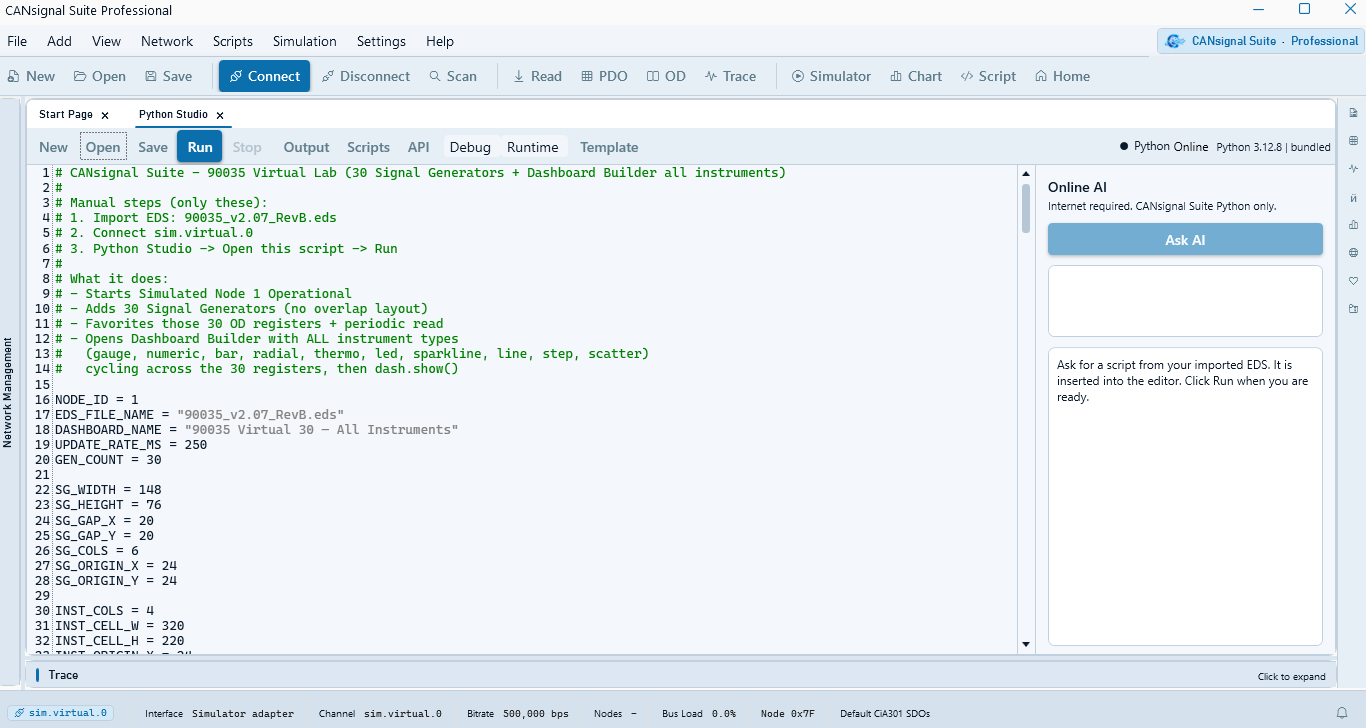Click the code editor vertical scrollbar thumb
1366x728 pixels.
pos(1025,208)
